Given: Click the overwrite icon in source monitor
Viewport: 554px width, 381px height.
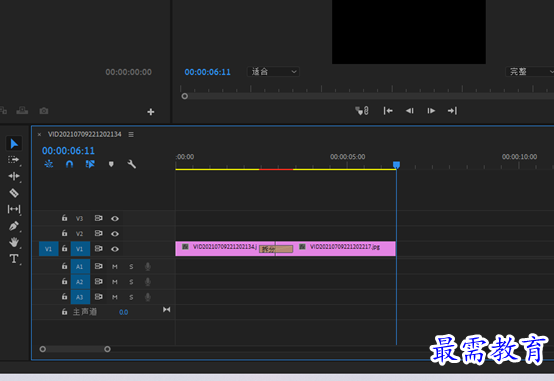Looking at the screenshot, I should tap(22, 111).
